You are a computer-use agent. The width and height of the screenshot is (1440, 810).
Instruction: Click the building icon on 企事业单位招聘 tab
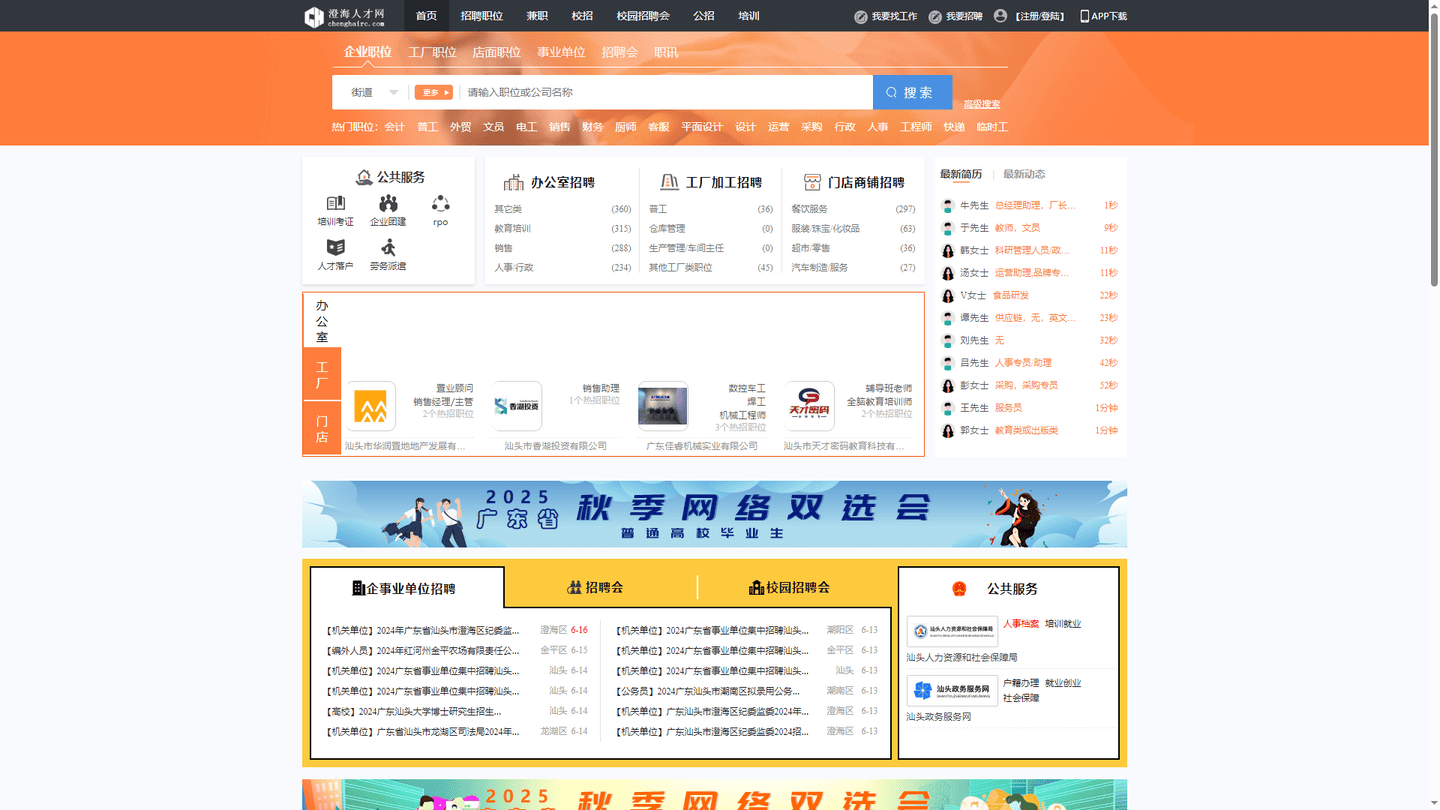(358, 588)
